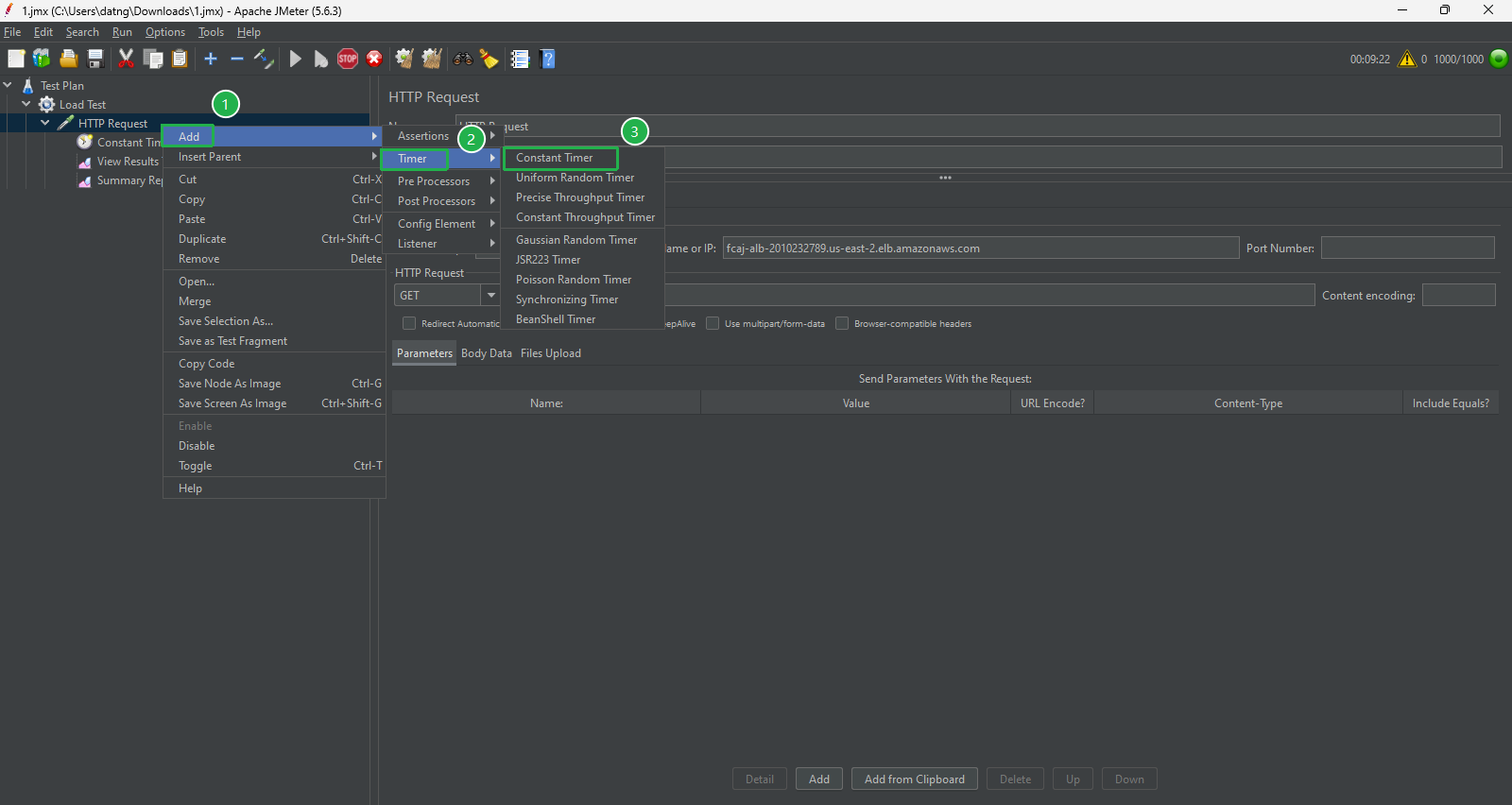Choose Copy Code in the context menu
The height and width of the screenshot is (805, 1512).
pos(273,364)
